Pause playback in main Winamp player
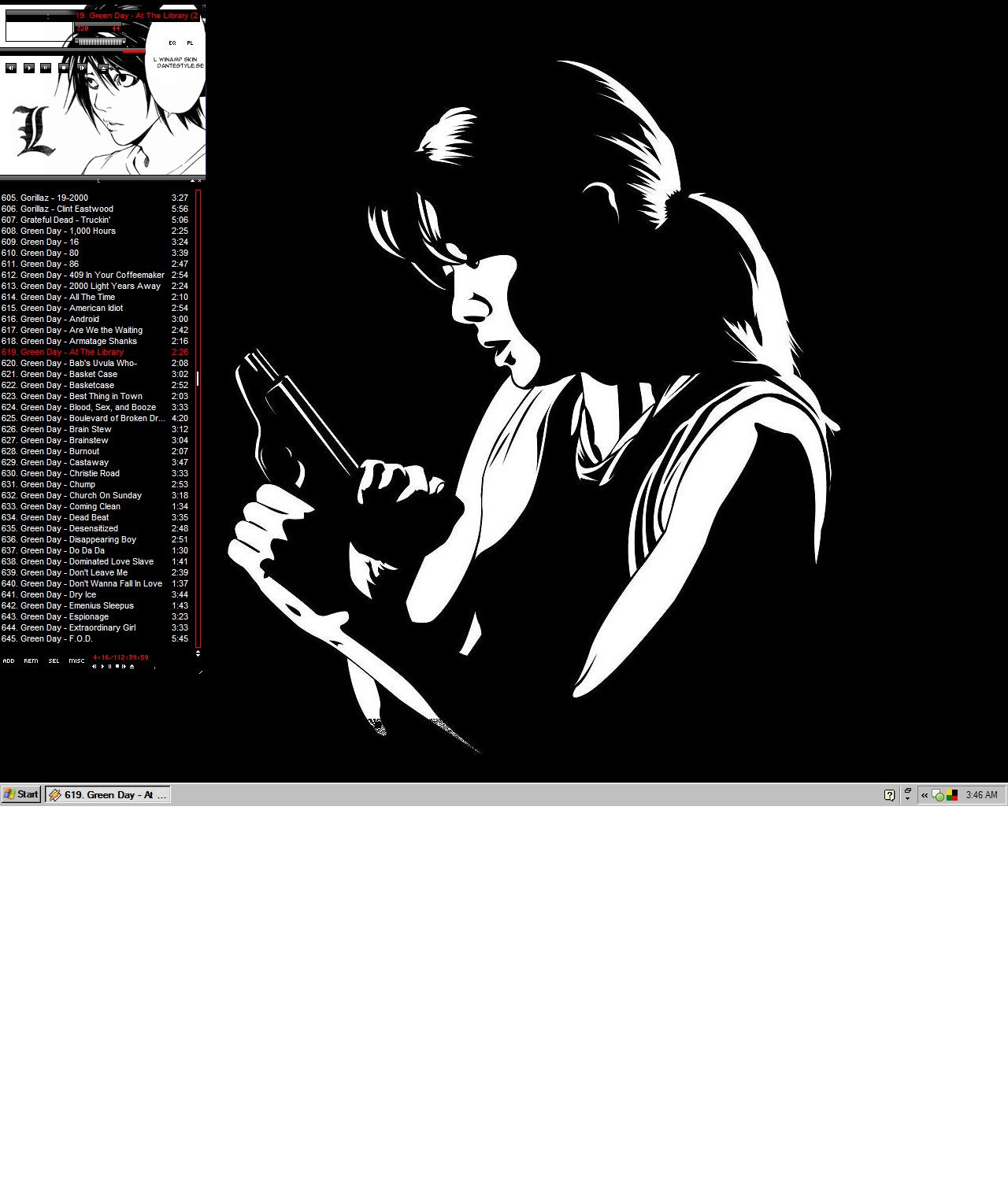Screen dimensions: 1008x1184 (x=46, y=68)
